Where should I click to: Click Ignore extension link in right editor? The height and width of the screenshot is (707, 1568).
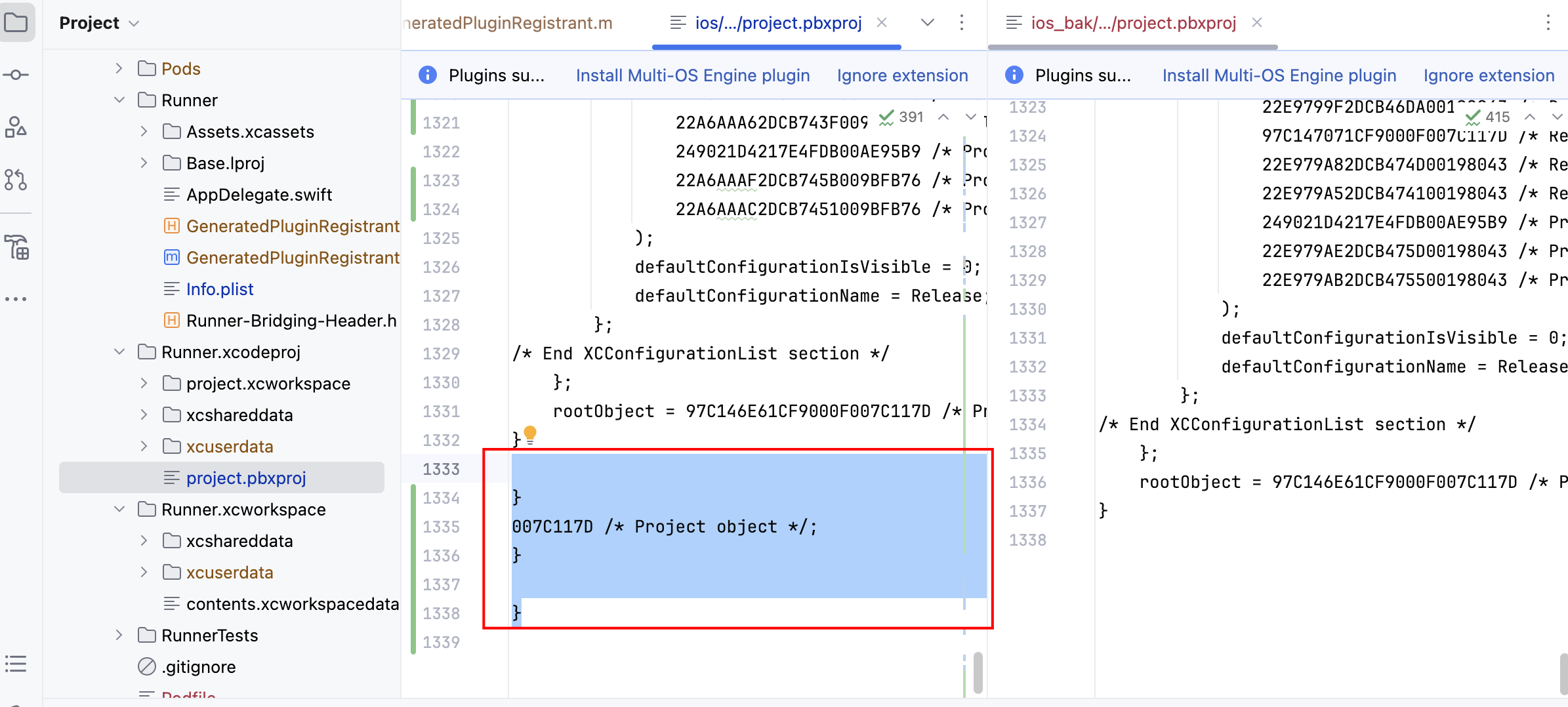[x=1489, y=75]
